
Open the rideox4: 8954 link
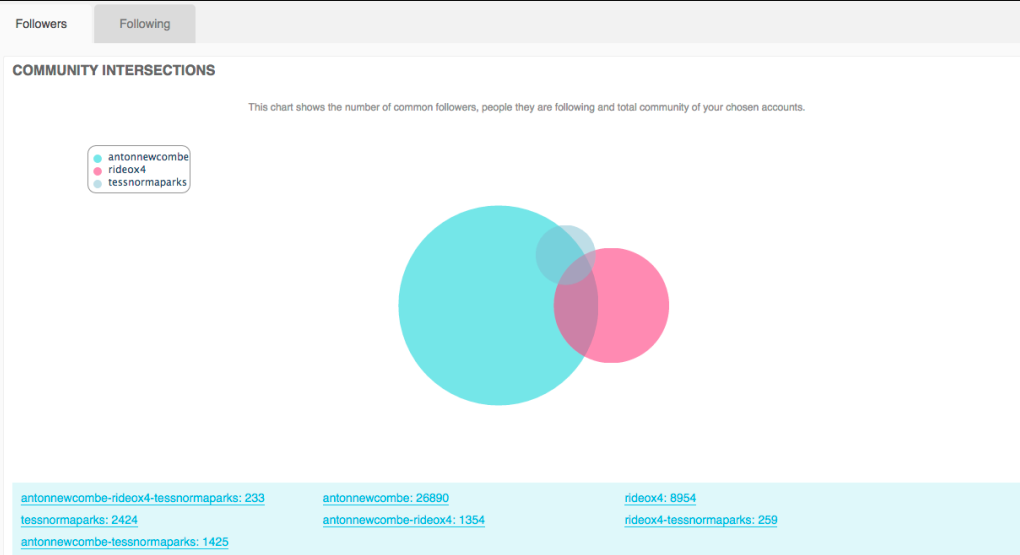click(x=660, y=498)
